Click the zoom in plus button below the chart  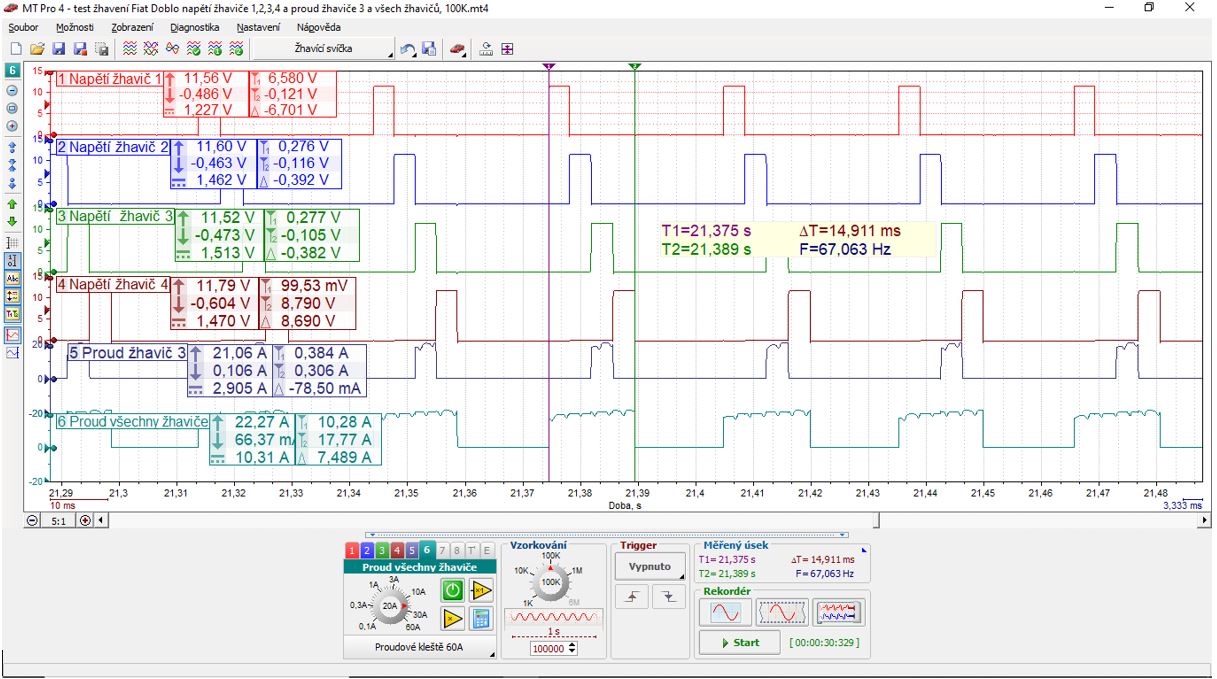point(84,520)
